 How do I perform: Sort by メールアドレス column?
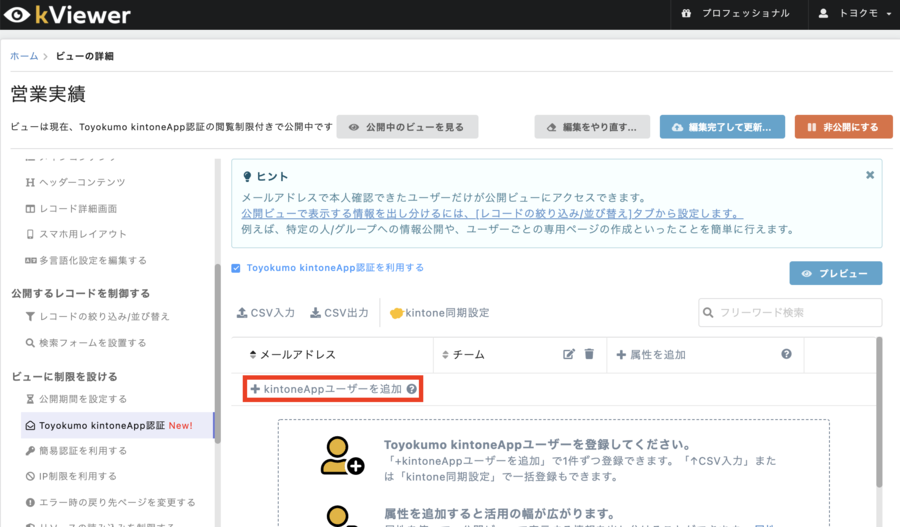(293, 355)
